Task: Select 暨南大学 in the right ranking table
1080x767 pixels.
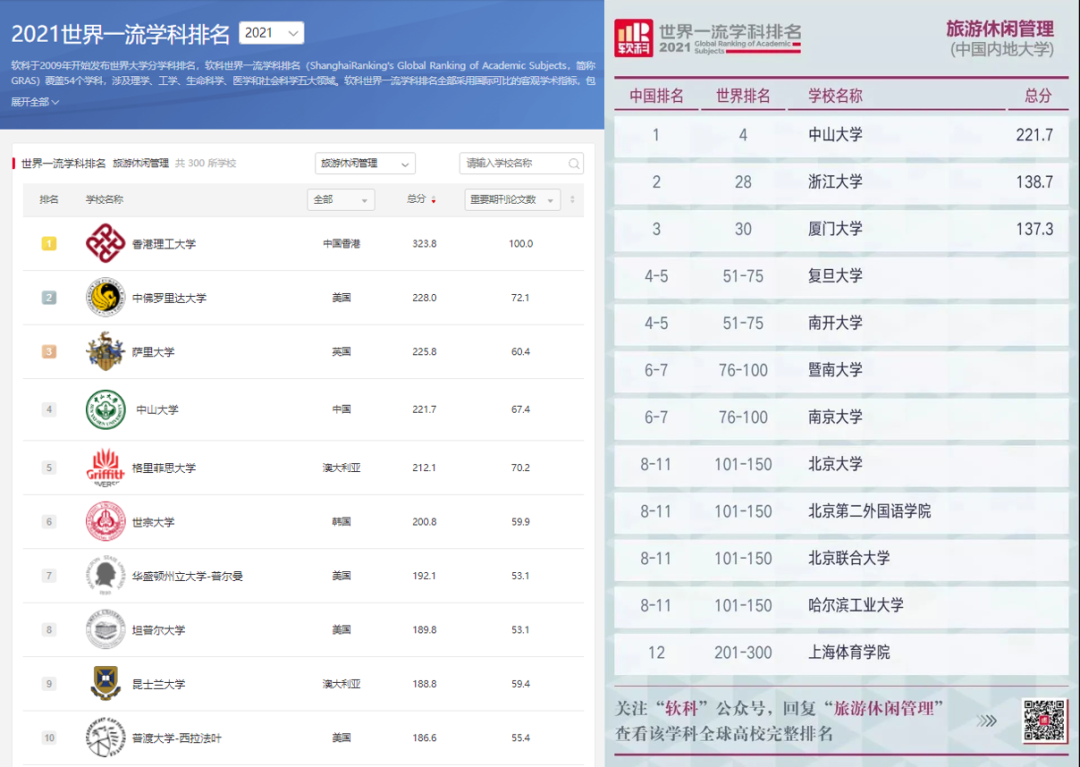Action: [835, 370]
